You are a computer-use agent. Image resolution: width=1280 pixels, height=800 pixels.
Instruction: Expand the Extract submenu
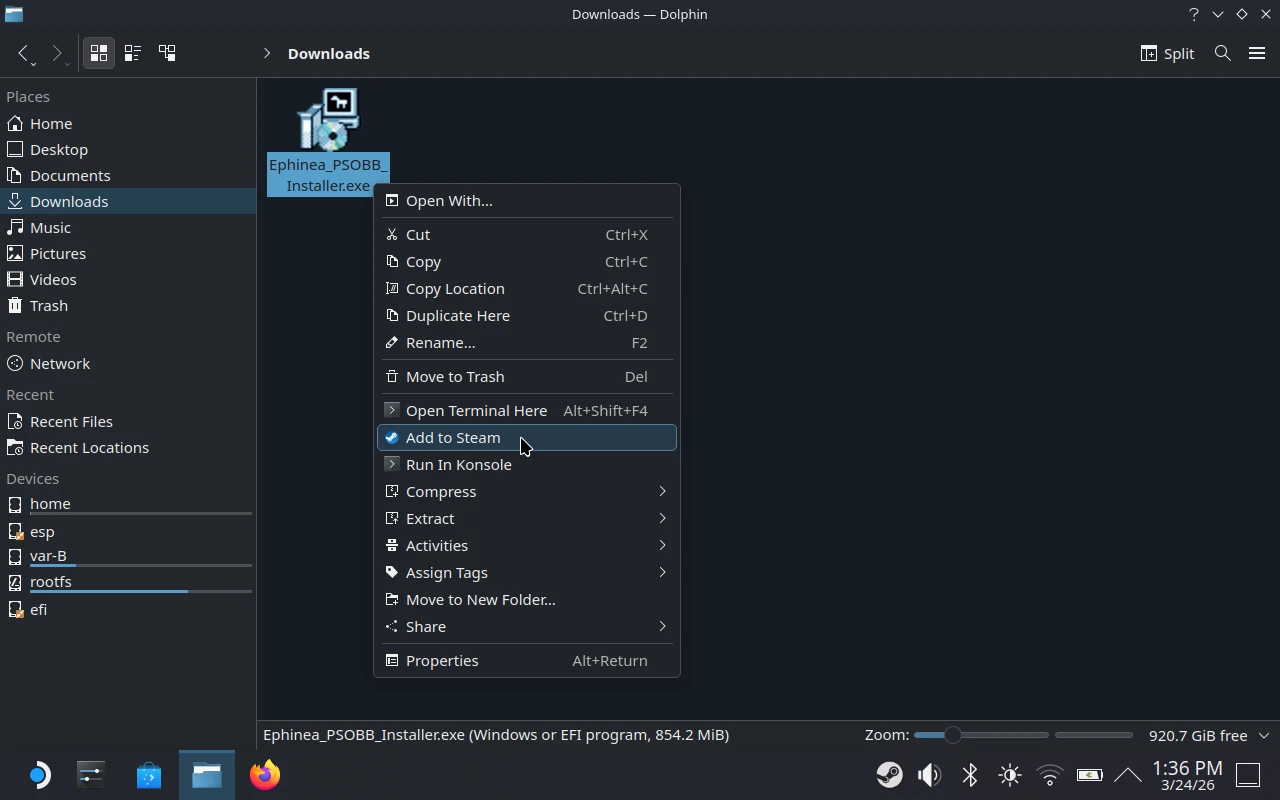pyautogui.click(x=430, y=518)
